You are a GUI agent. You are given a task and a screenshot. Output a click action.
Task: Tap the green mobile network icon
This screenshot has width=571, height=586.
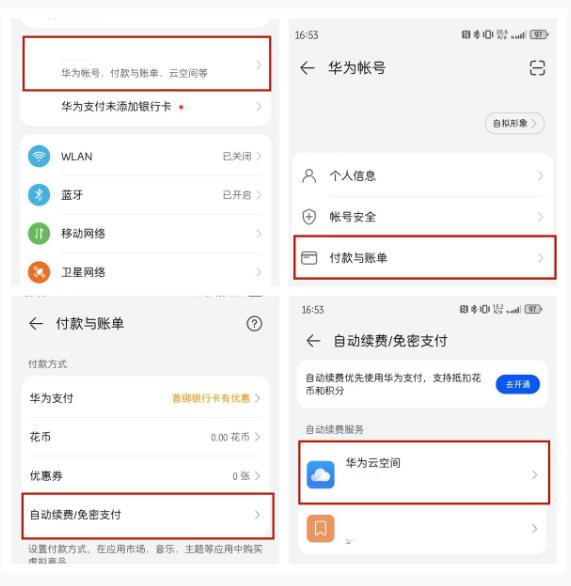tap(39, 234)
